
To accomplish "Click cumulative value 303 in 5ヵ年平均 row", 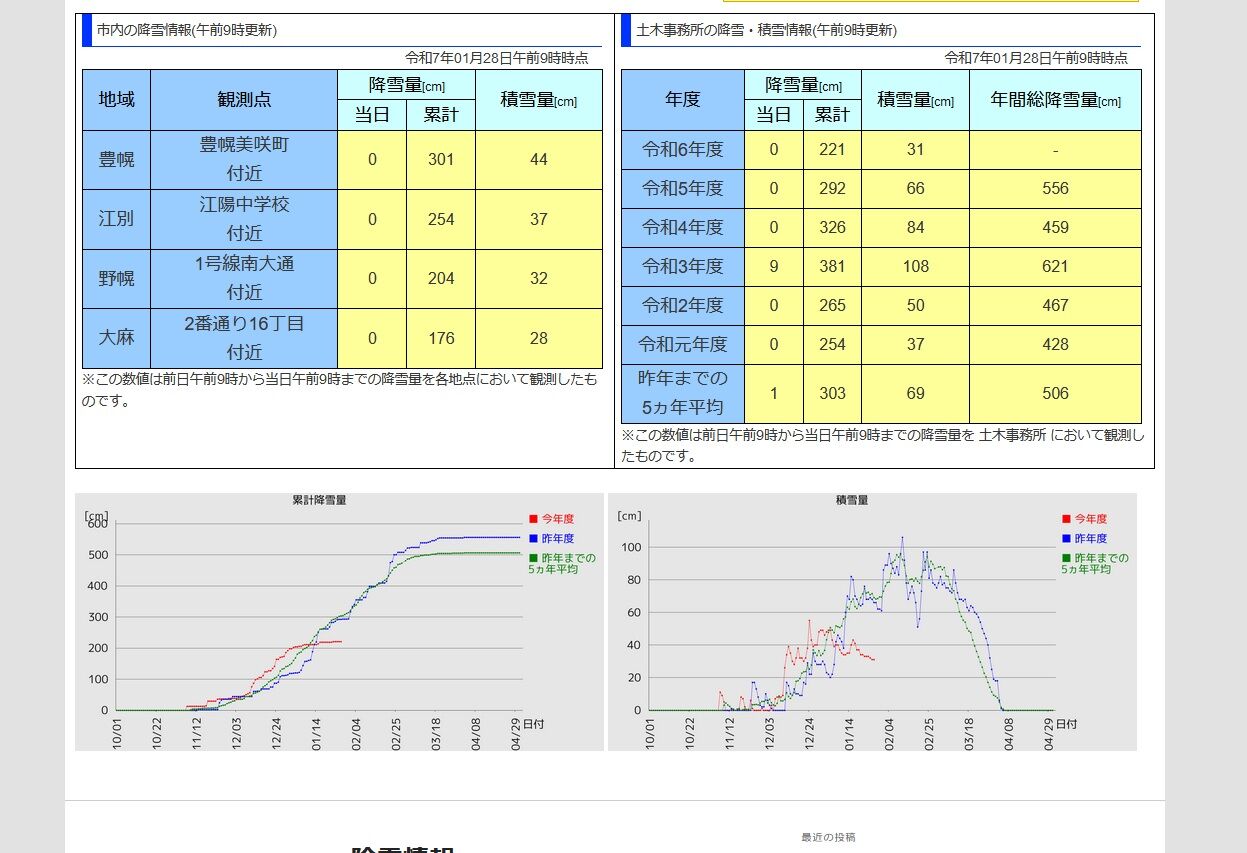I will click(x=832, y=394).
